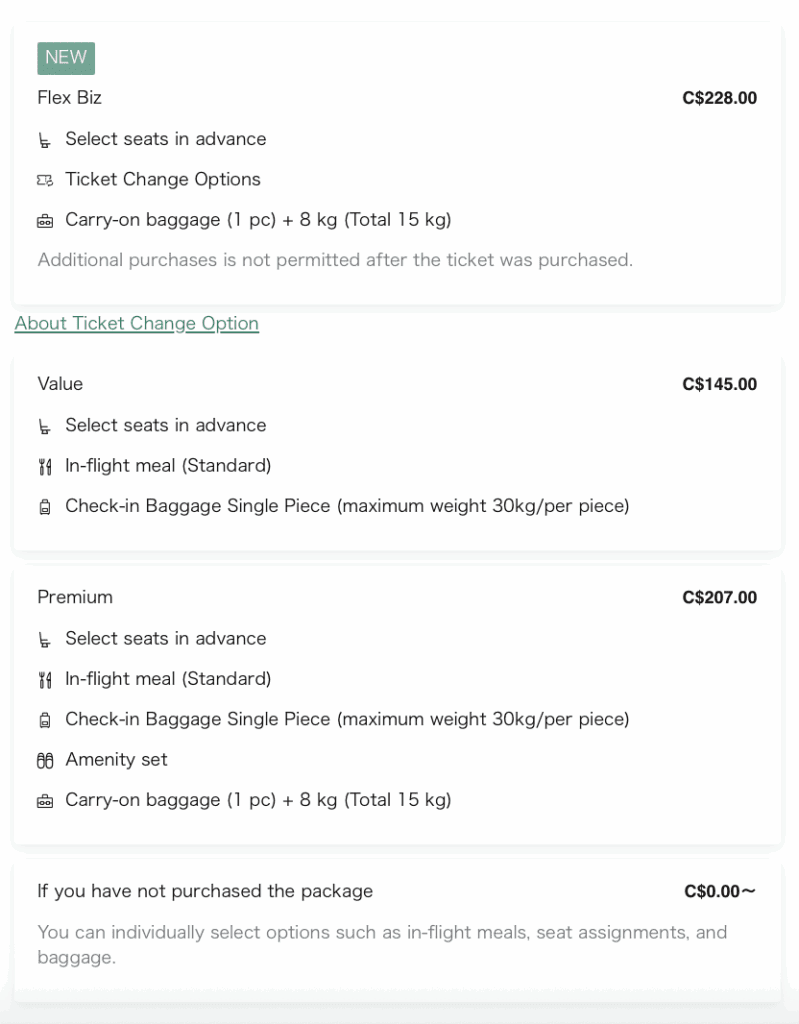Click the Ticket Change Options ticket icon
799x1024 pixels.
(x=44, y=180)
